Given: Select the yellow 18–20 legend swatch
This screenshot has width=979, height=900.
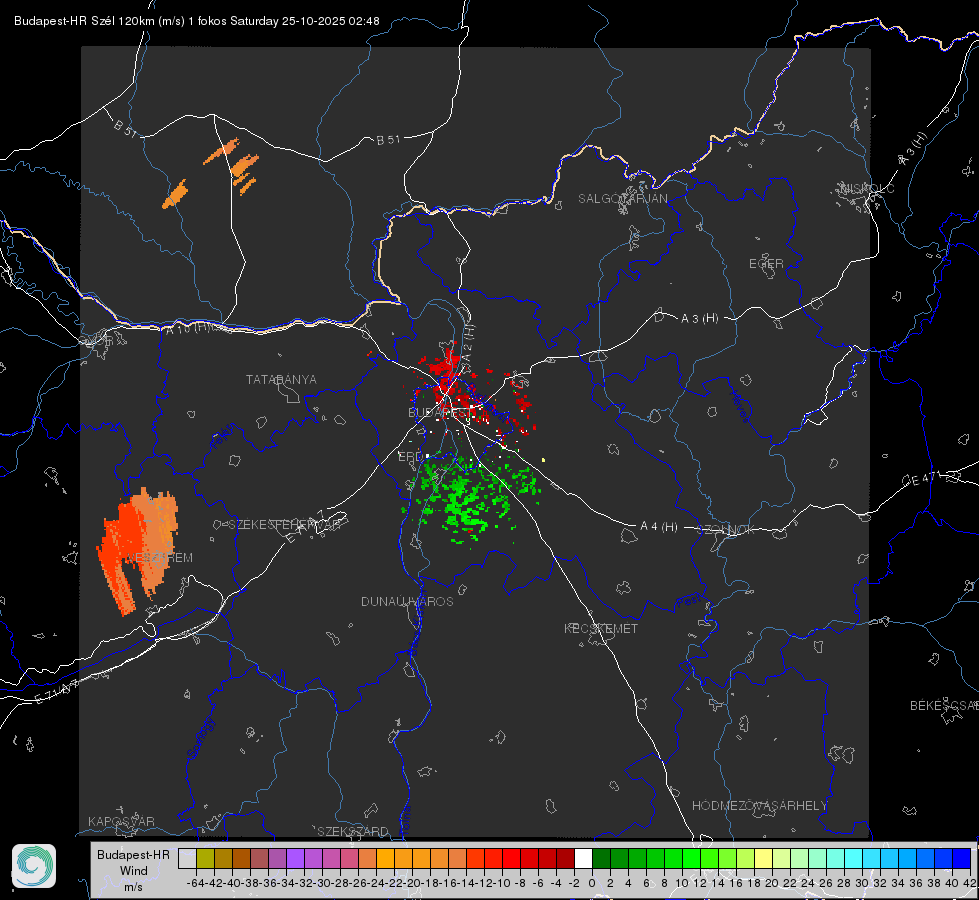Looking at the screenshot, I should coord(763,858).
